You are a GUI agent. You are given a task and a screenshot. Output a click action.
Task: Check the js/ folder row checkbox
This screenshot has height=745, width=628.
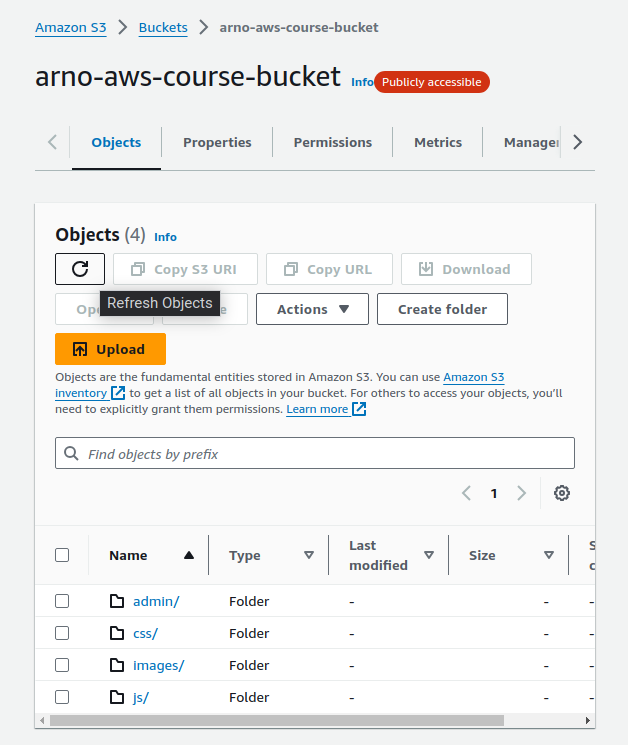62,697
